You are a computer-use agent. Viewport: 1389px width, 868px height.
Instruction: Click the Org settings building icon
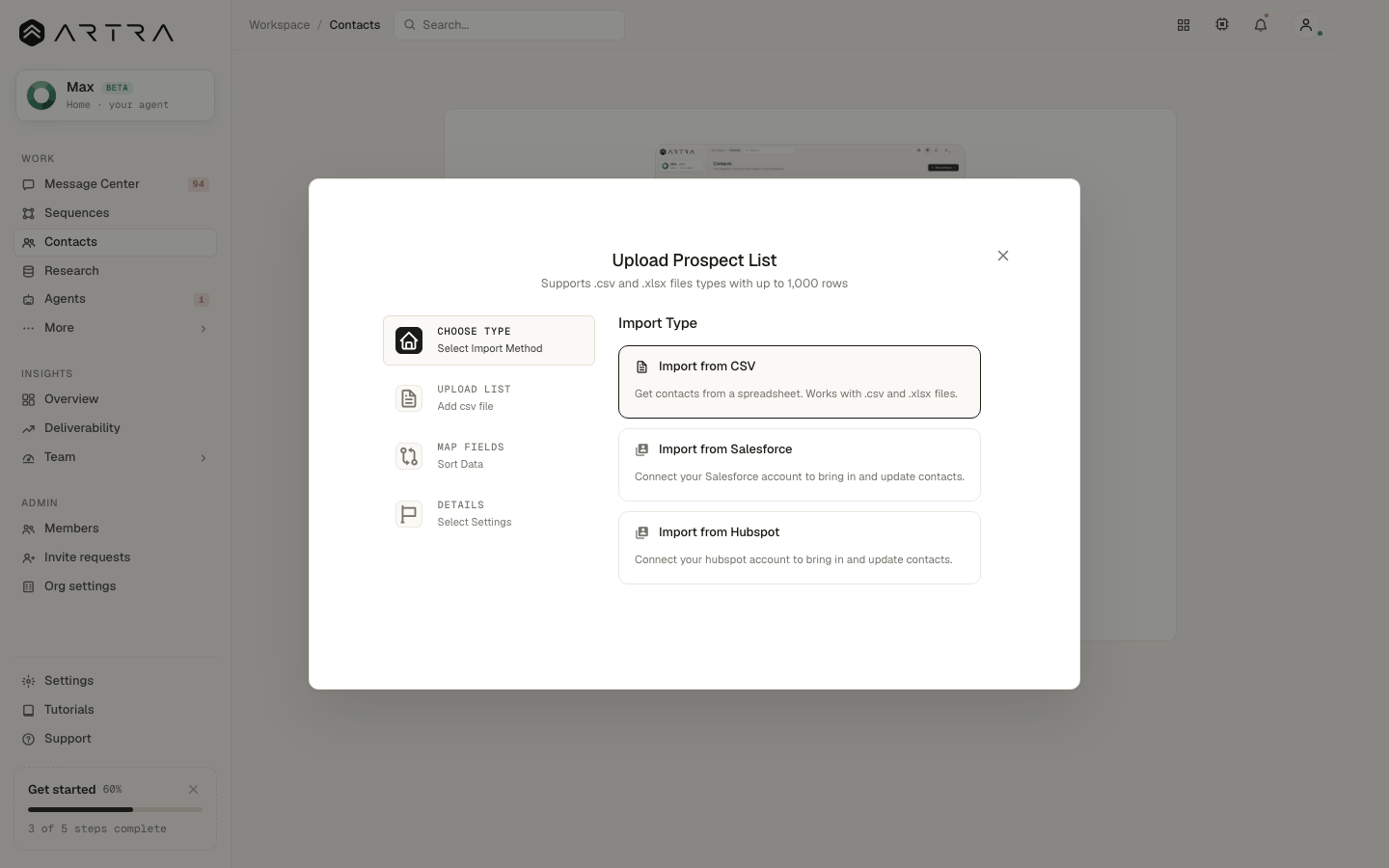(28, 586)
